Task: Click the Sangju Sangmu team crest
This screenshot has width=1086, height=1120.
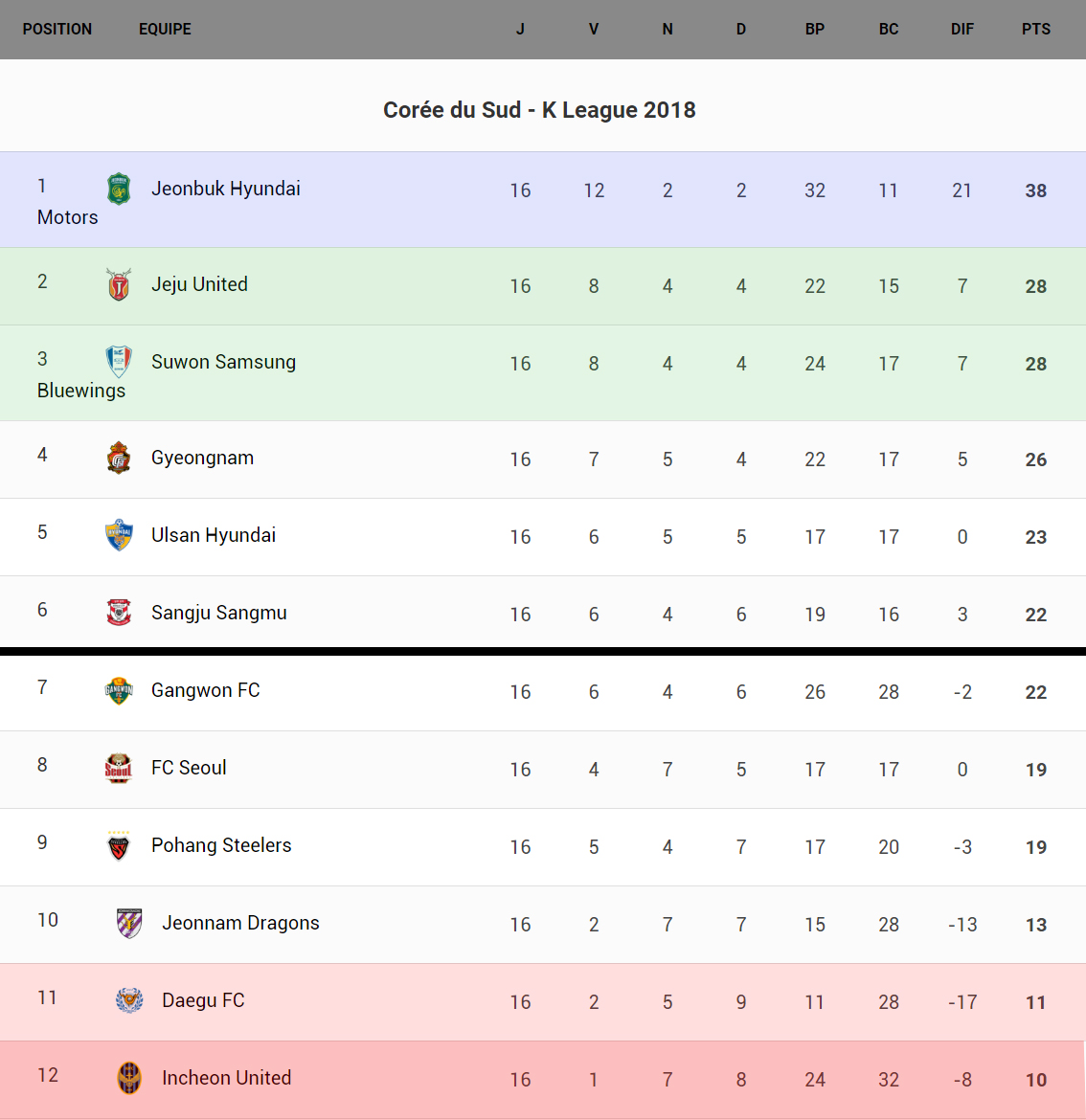Action: (119, 613)
